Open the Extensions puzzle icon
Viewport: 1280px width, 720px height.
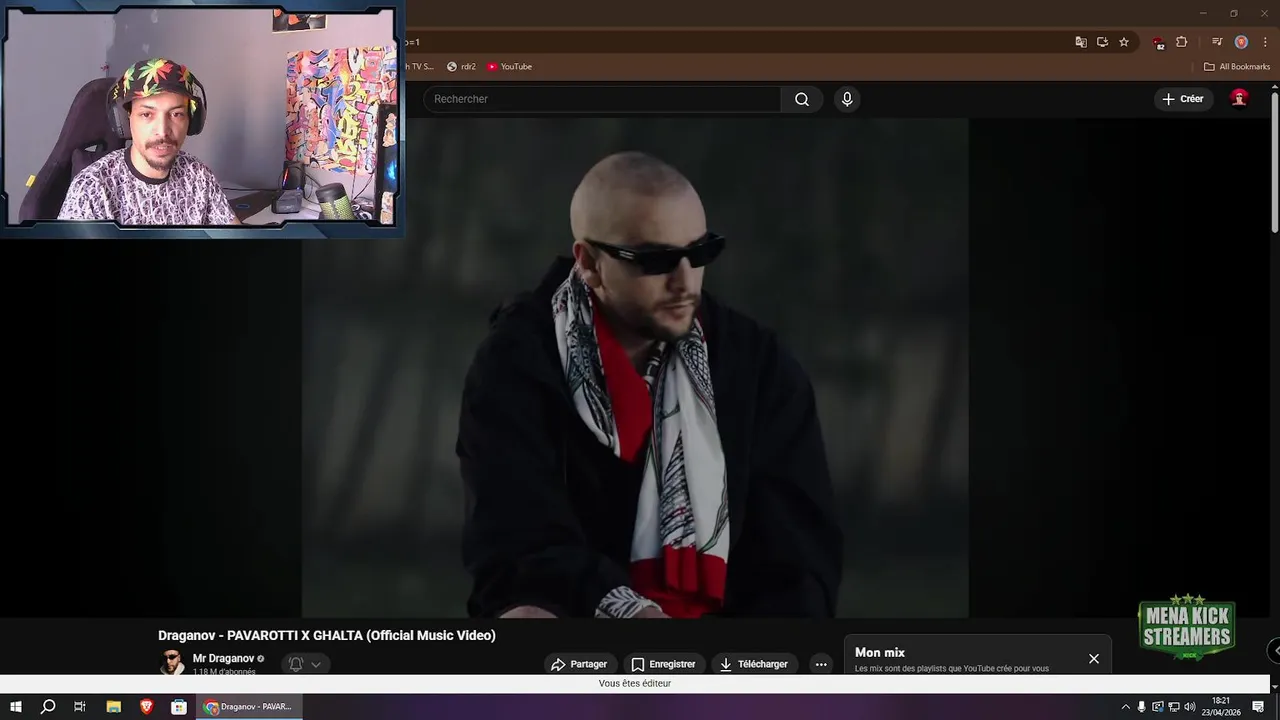click(1182, 42)
